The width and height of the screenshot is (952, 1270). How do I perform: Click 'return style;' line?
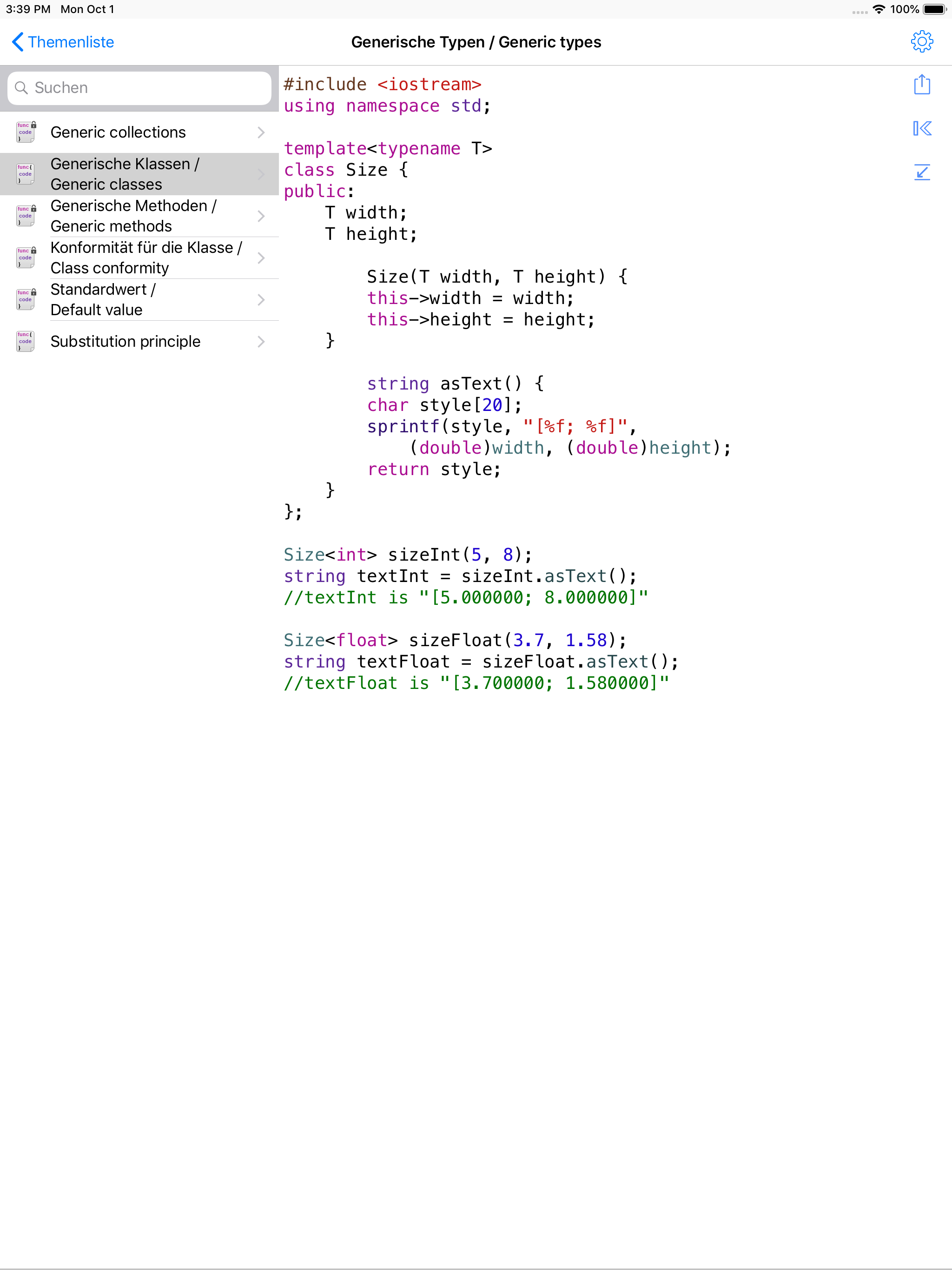point(434,469)
